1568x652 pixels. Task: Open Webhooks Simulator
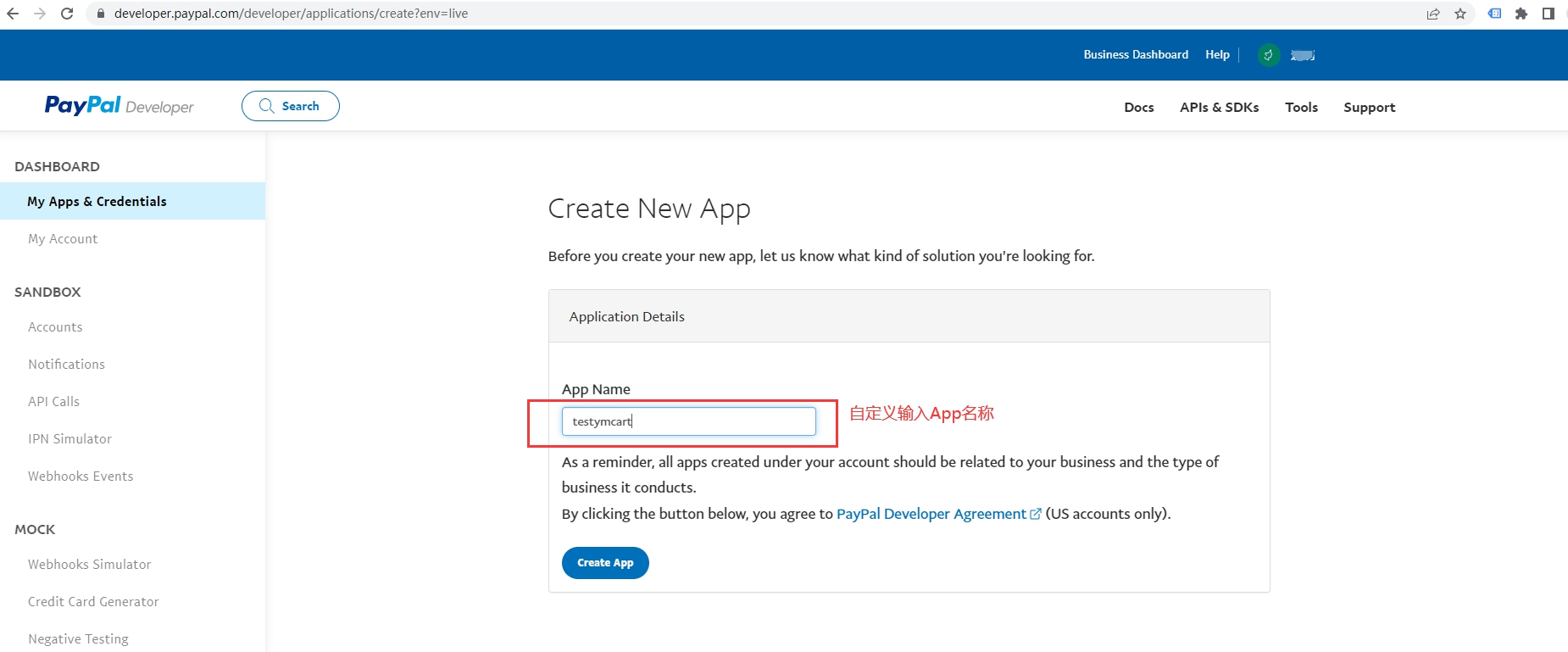[89, 565]
